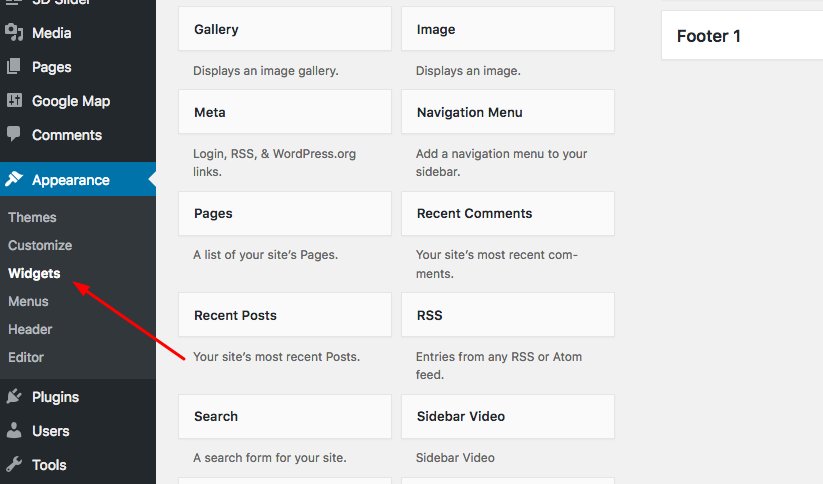Expand the Sidebar Video widget

[x=508, y=416]
